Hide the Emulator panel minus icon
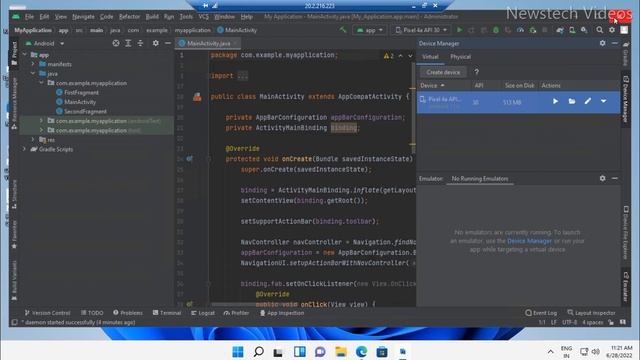This screenshot has width=640, height=360. (x=615, y=178)
